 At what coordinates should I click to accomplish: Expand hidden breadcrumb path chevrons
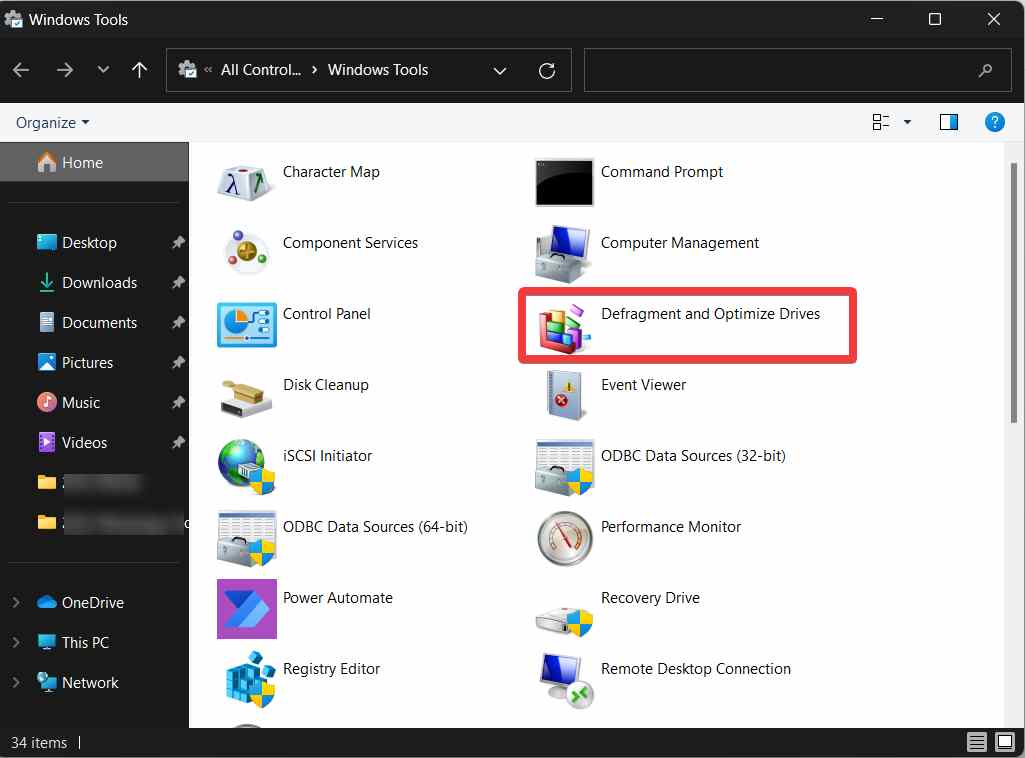point(208,70)
